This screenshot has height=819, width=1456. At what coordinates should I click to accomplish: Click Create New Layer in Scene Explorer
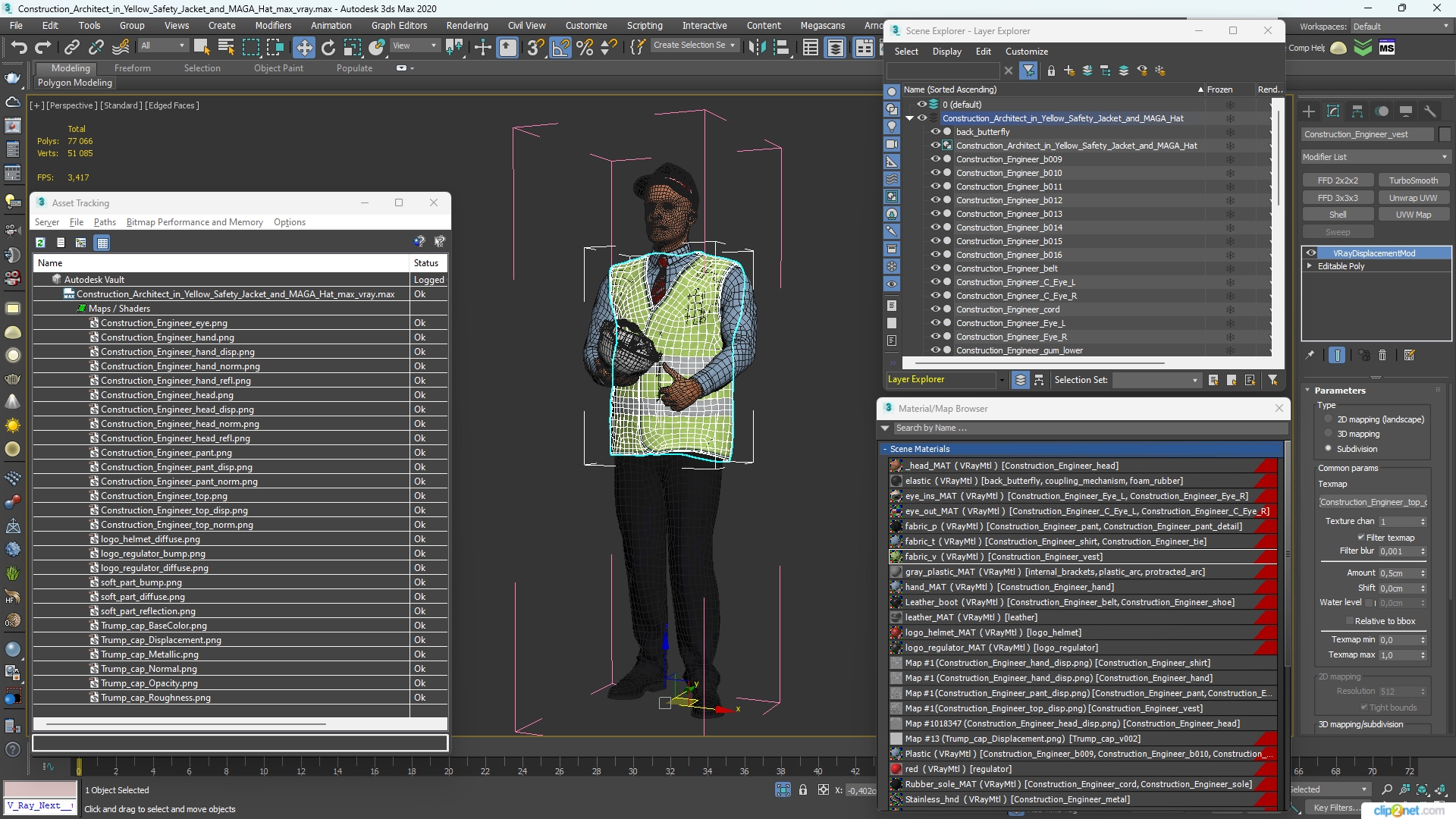coord(1069,71)
